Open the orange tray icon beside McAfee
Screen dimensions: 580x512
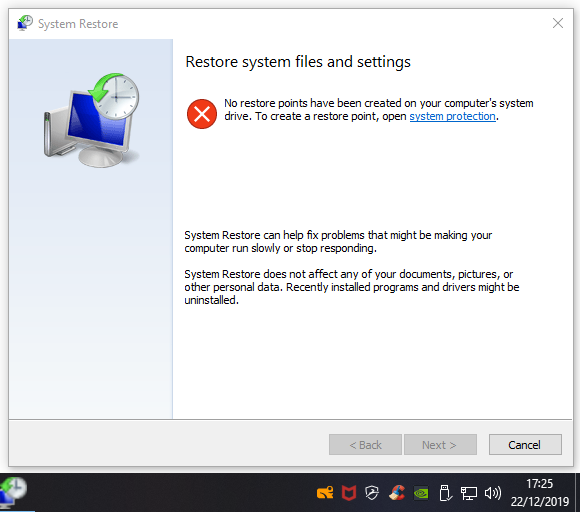tap(325, 493)
